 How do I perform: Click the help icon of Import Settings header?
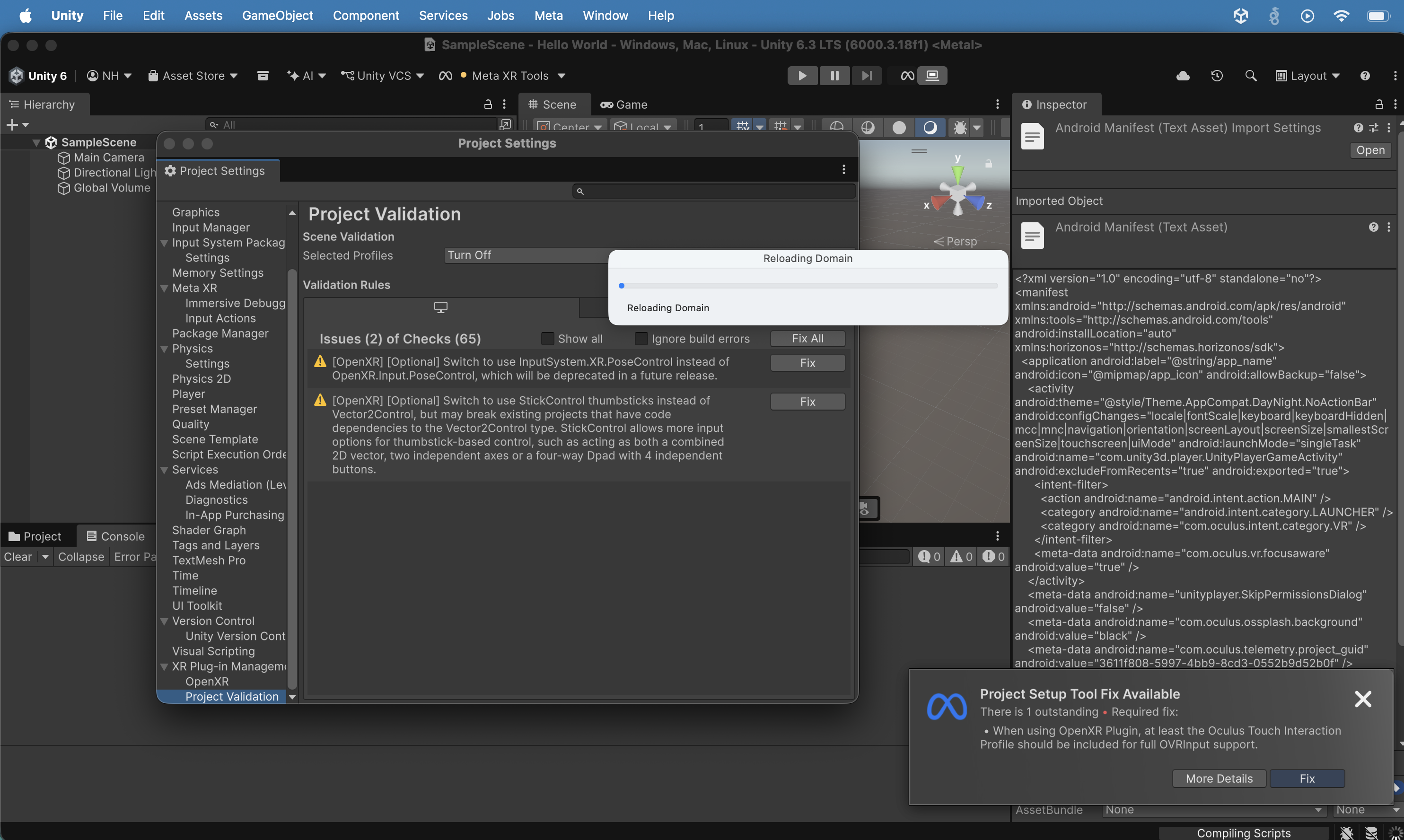pos(1358,128)
